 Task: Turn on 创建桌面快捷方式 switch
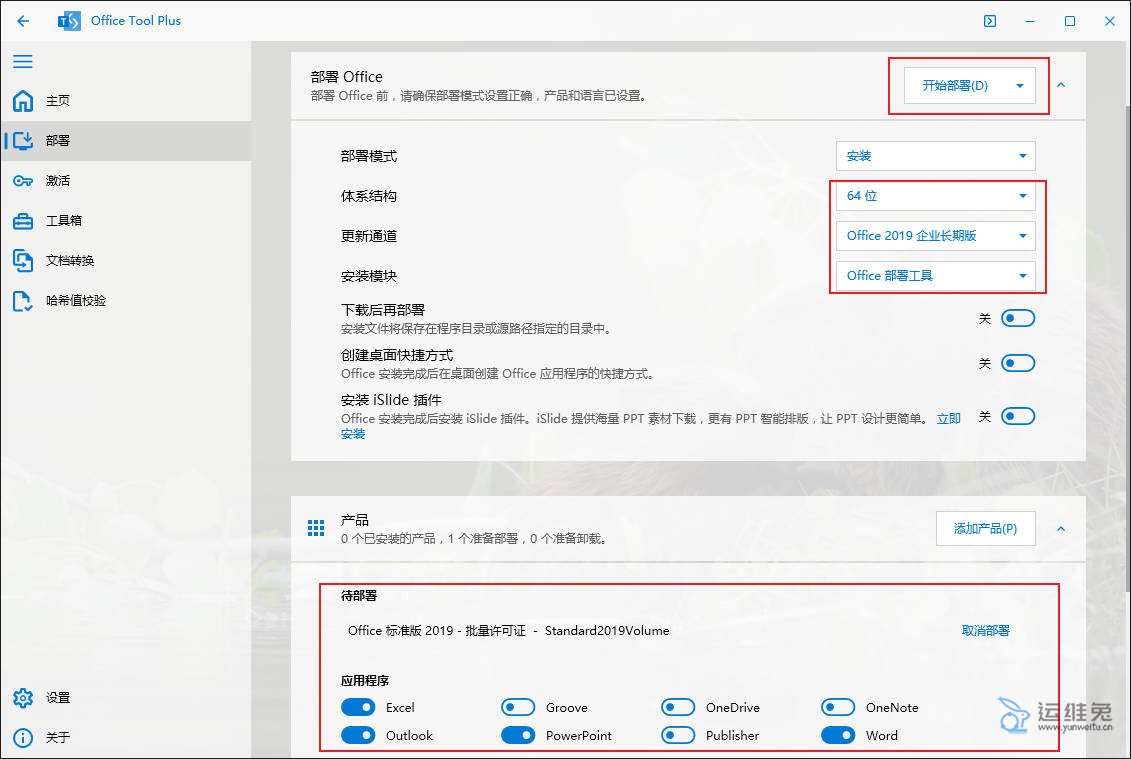click(1018, 364)
